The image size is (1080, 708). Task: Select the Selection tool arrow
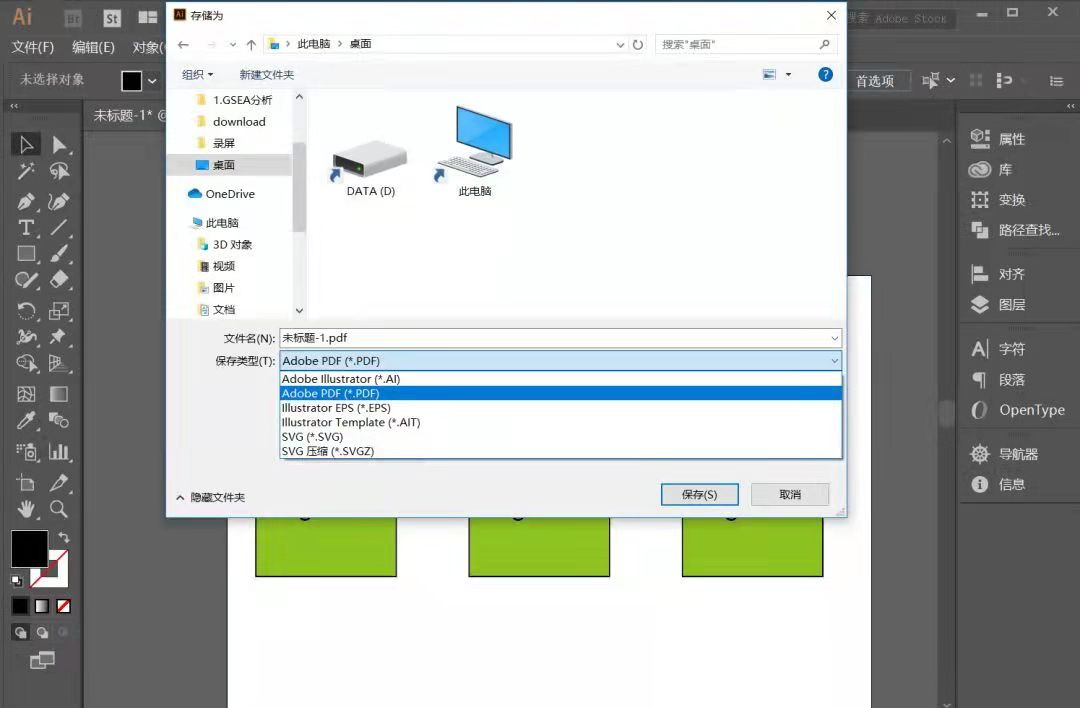(x=25, y=145)
